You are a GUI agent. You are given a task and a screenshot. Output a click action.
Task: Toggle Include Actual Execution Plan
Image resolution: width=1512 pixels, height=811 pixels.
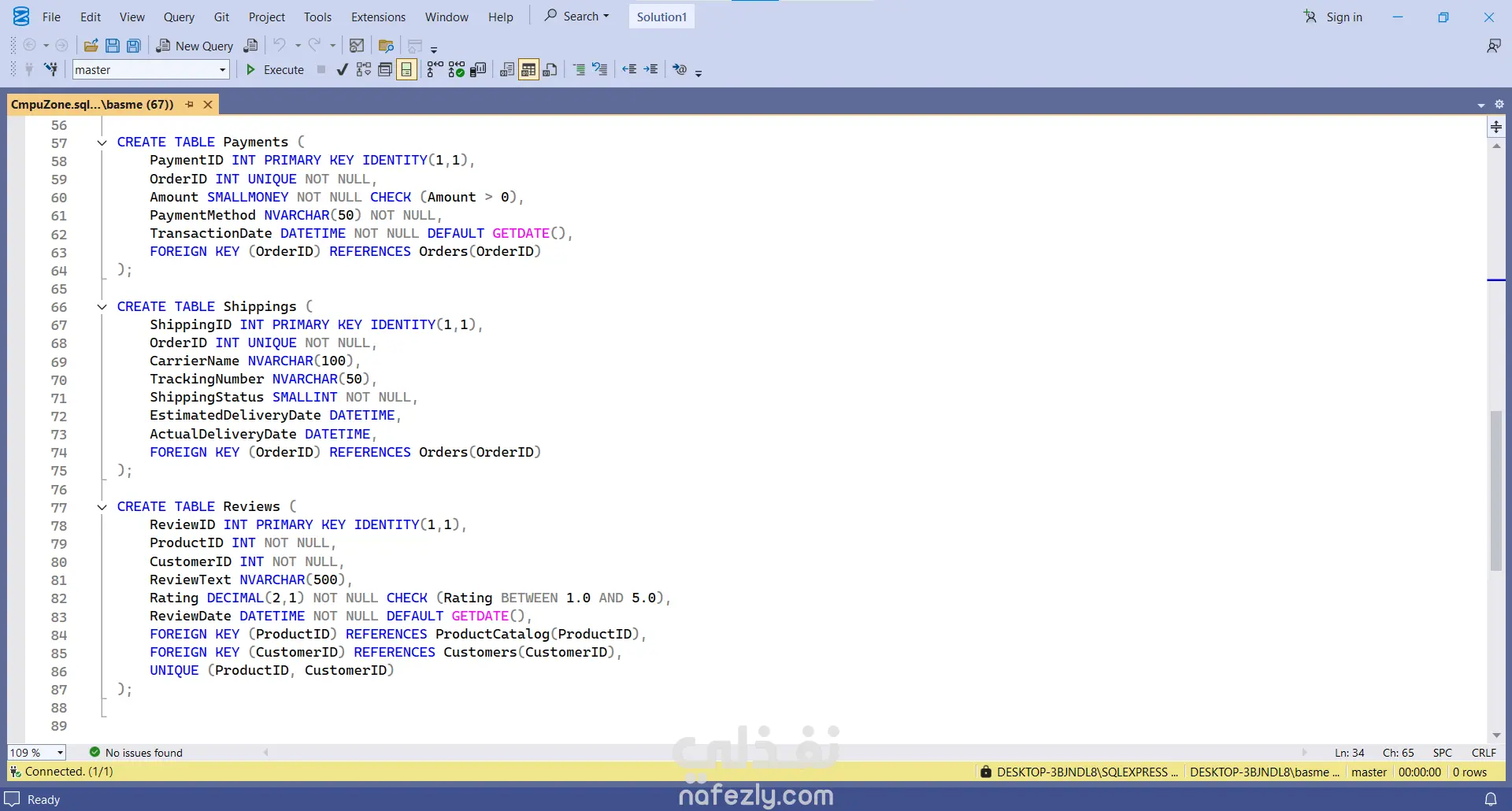point(435,69)
